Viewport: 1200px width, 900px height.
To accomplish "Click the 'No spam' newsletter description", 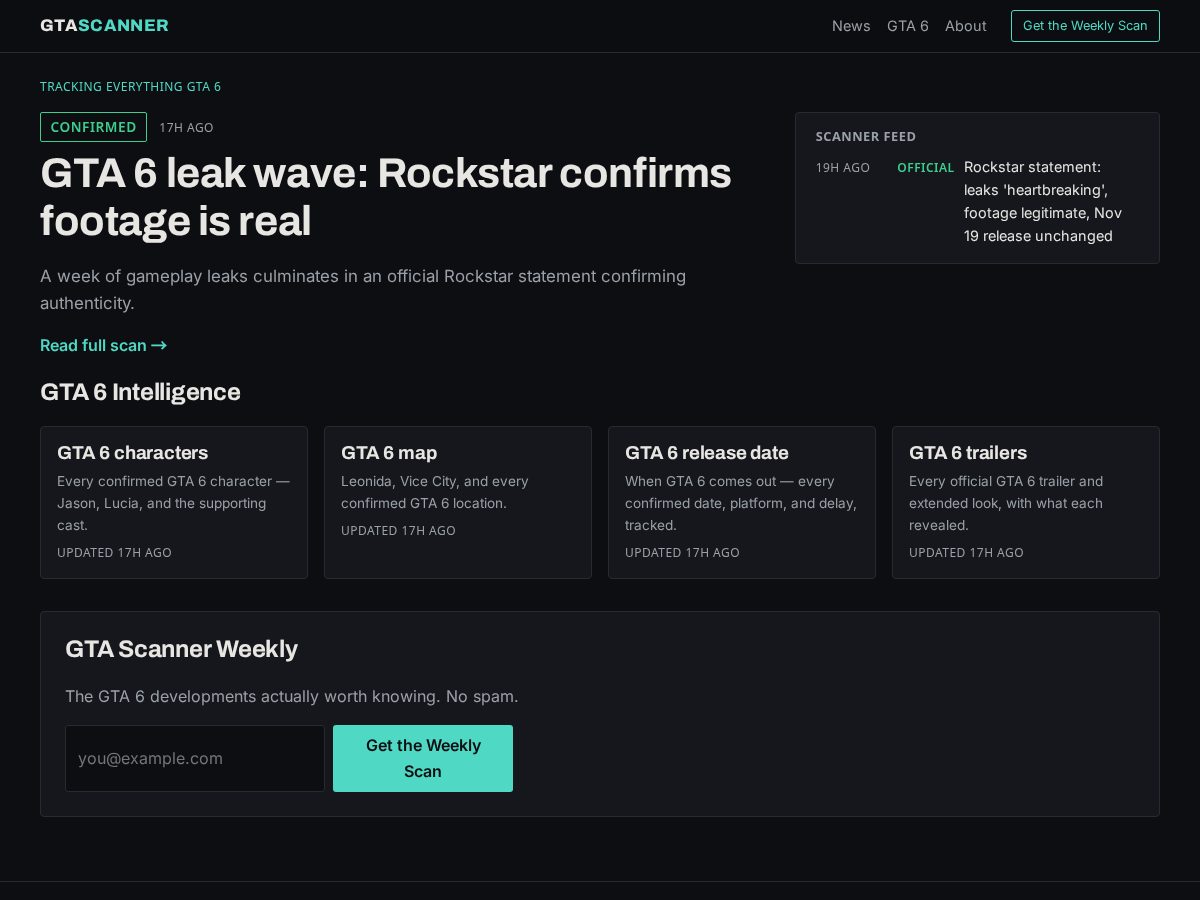I will 292,696.
